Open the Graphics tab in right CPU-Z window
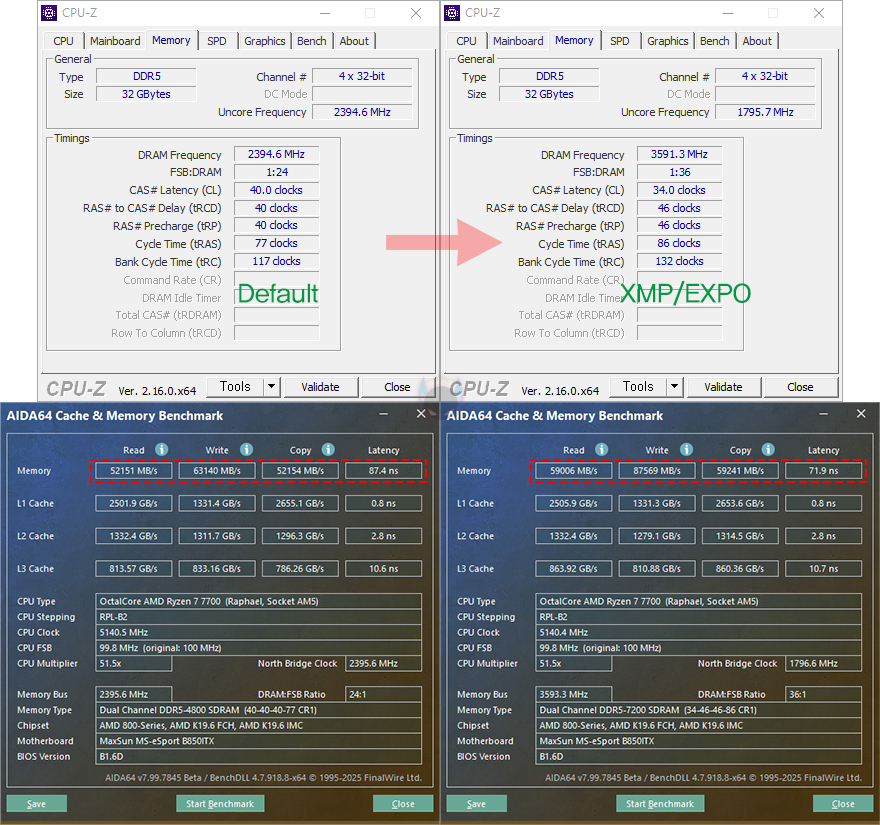This screenshot has height=825, width=880. (668, 41)
